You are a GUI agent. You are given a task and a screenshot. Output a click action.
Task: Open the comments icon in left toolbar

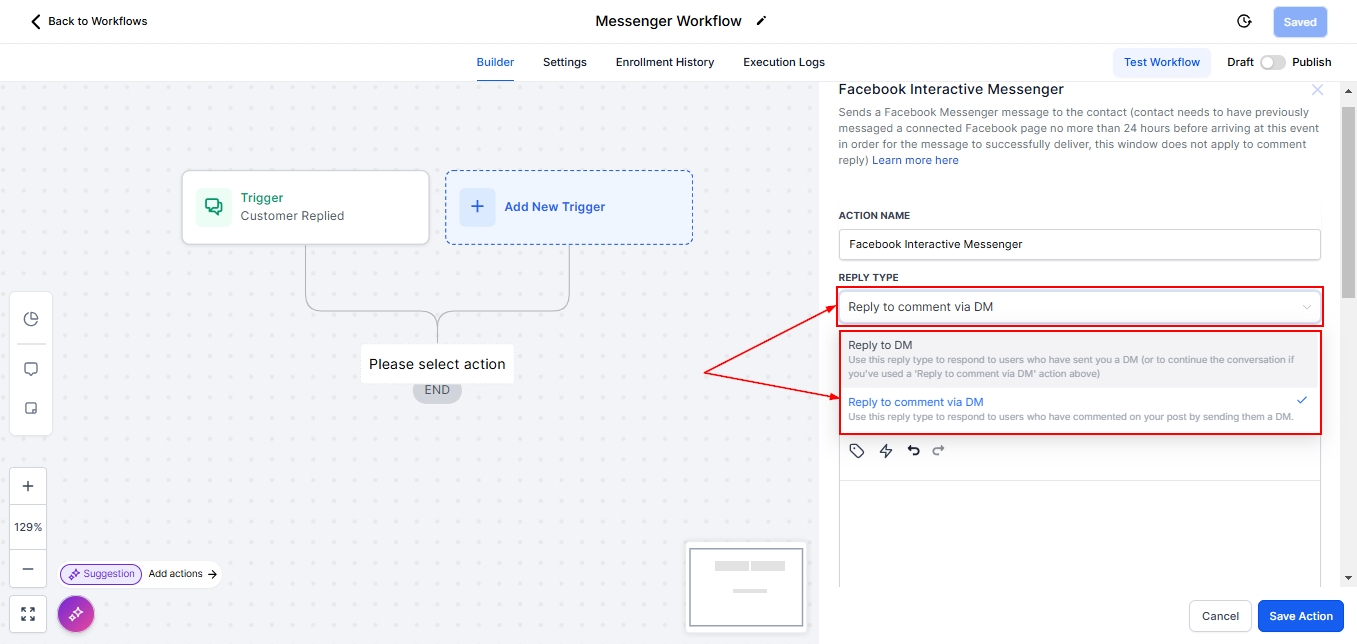coord(31,369)
